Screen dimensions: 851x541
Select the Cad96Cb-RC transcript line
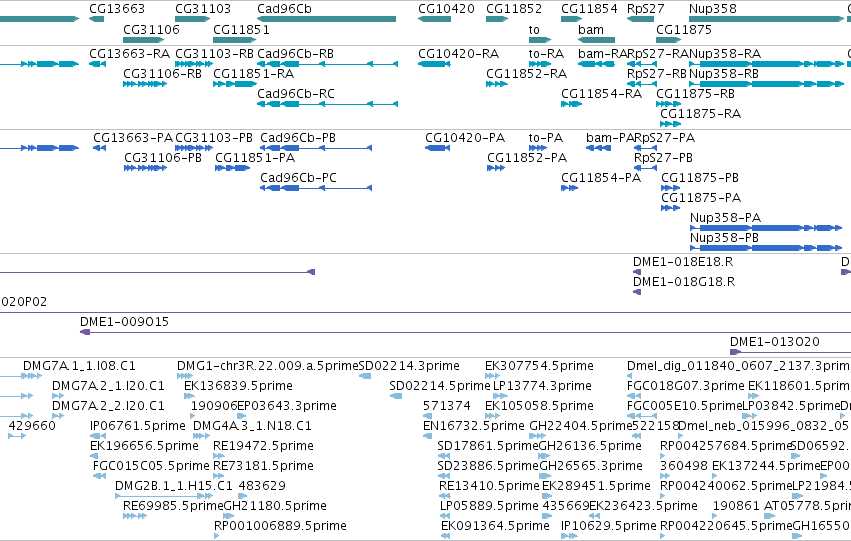(x=327, y=104)
